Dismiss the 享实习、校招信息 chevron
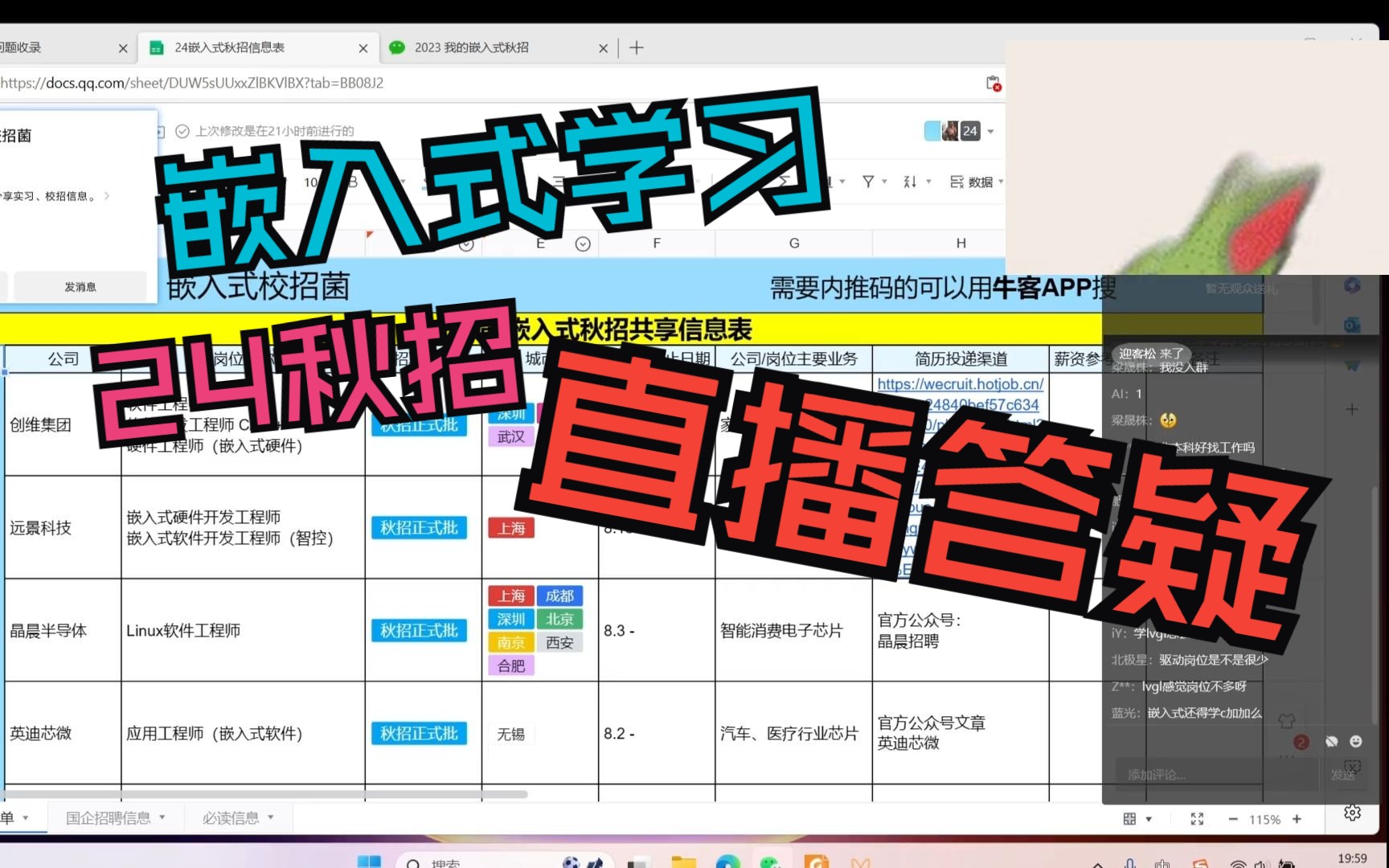Viewport: 1389px width, 868px height. point(107,195)
